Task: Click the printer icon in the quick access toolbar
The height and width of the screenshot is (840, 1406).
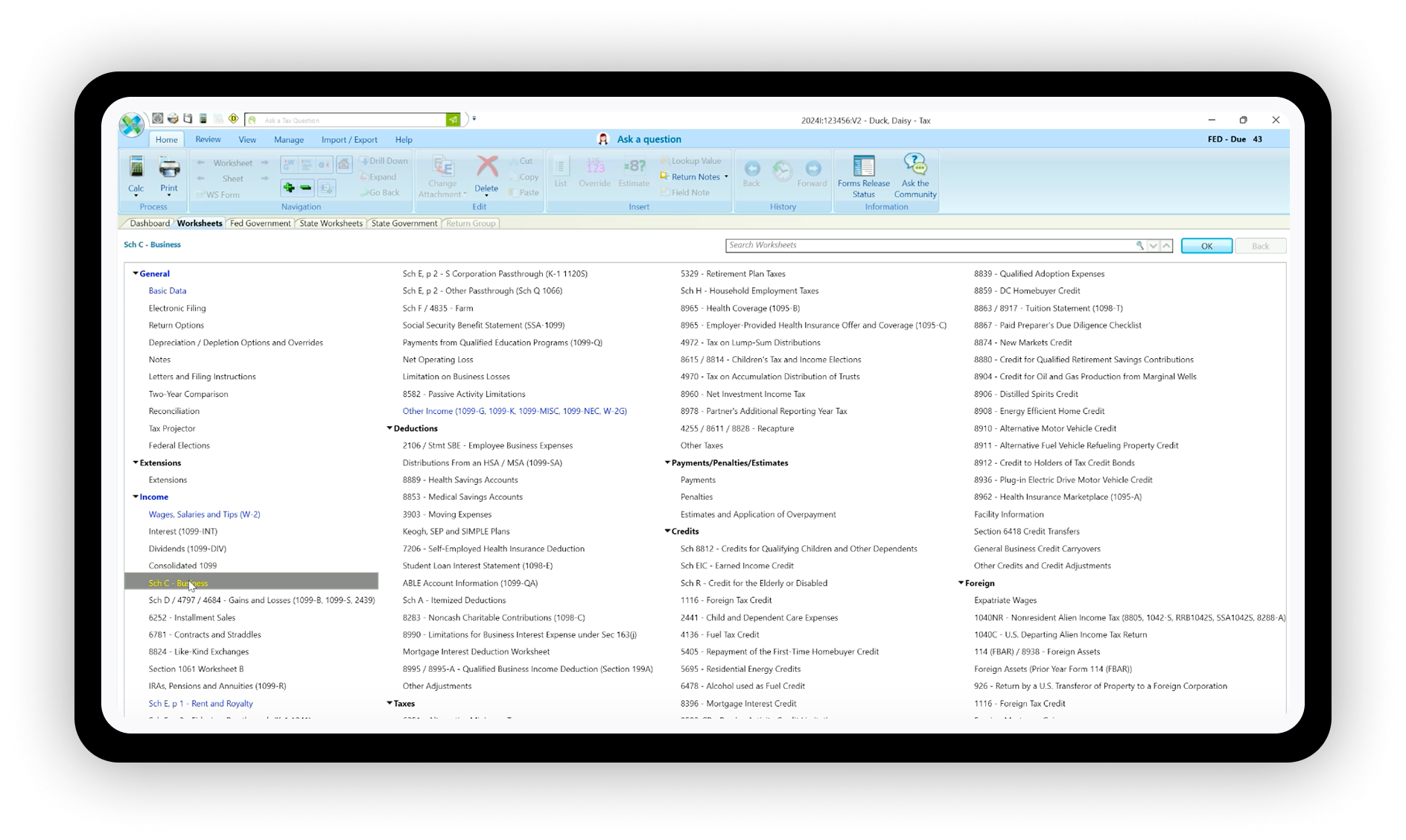Action: [173, 119]
